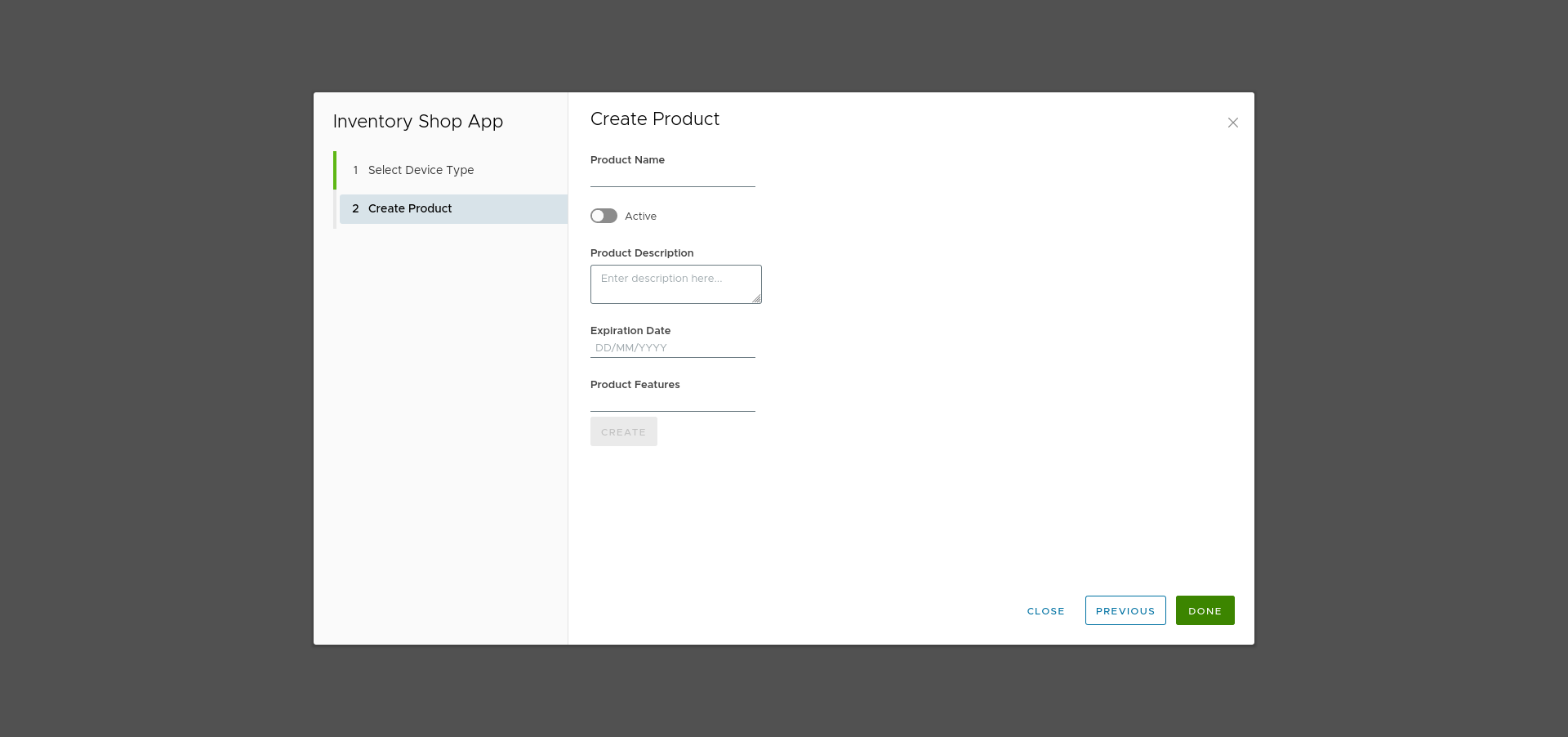
Task: Click CLOSE to dismiss the wizard
Action: click(1045, 610)
